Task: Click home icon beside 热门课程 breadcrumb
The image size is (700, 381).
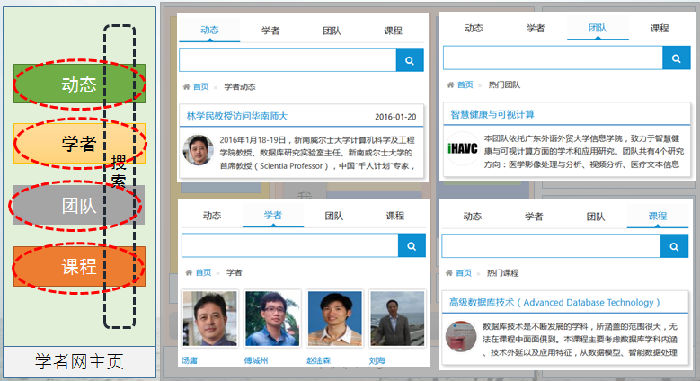Action: point(449,273)
